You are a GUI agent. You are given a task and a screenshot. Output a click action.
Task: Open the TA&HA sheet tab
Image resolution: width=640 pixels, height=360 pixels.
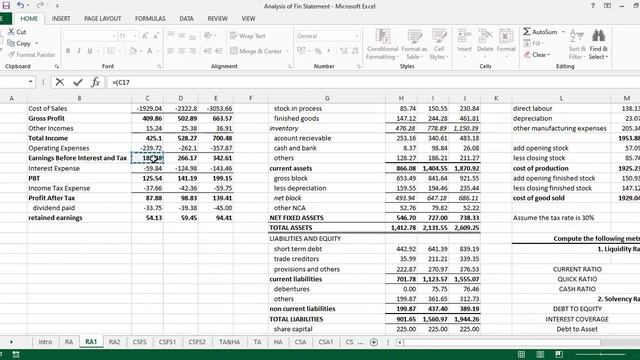tap(229, 342)
